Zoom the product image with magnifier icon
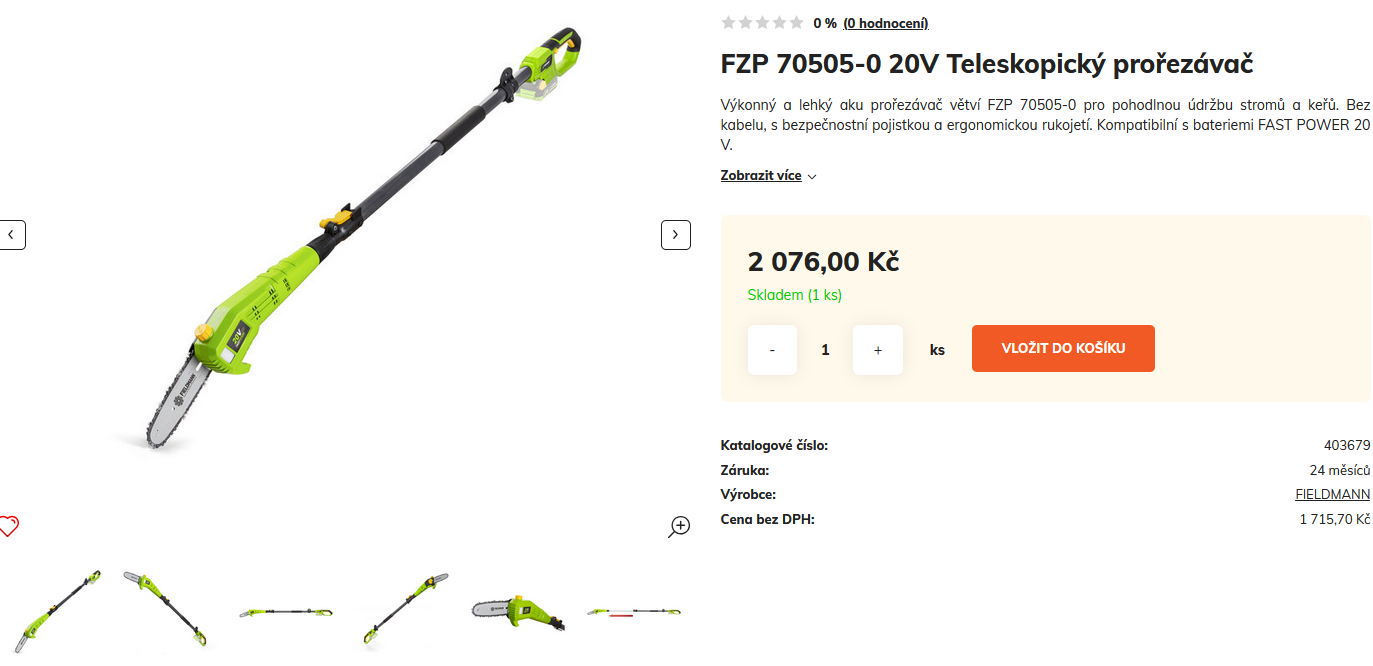 [x=680, y=527]
